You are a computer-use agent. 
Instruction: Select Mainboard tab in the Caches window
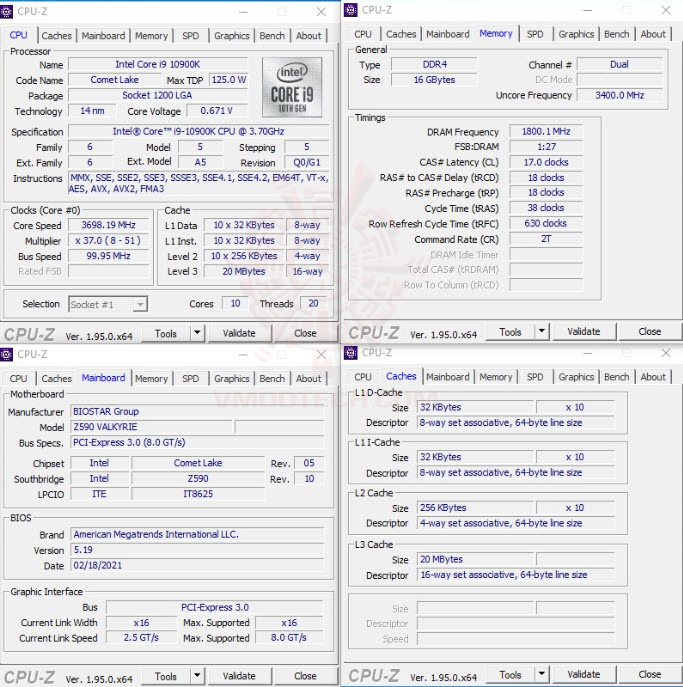(x=448, y=377)
